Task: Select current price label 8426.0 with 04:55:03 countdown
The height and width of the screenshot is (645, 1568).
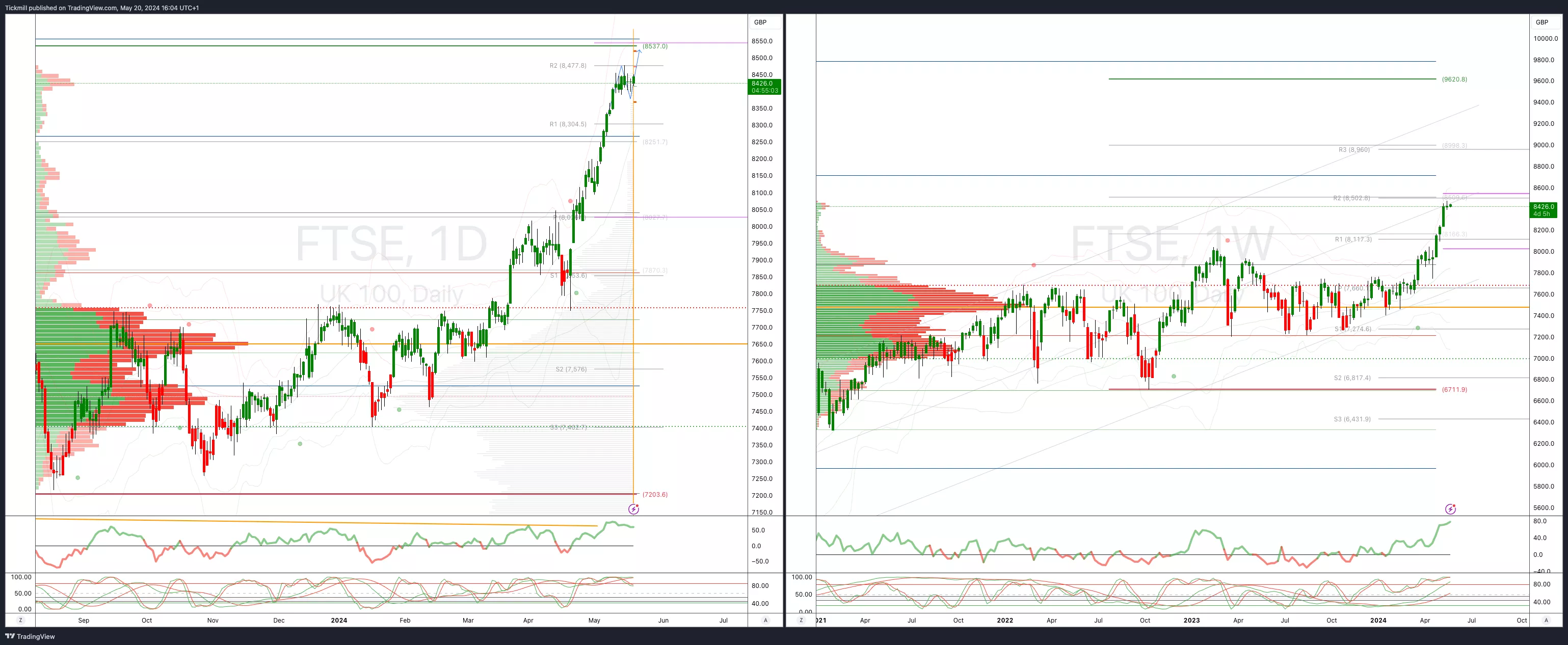Action: coord(764,87)
